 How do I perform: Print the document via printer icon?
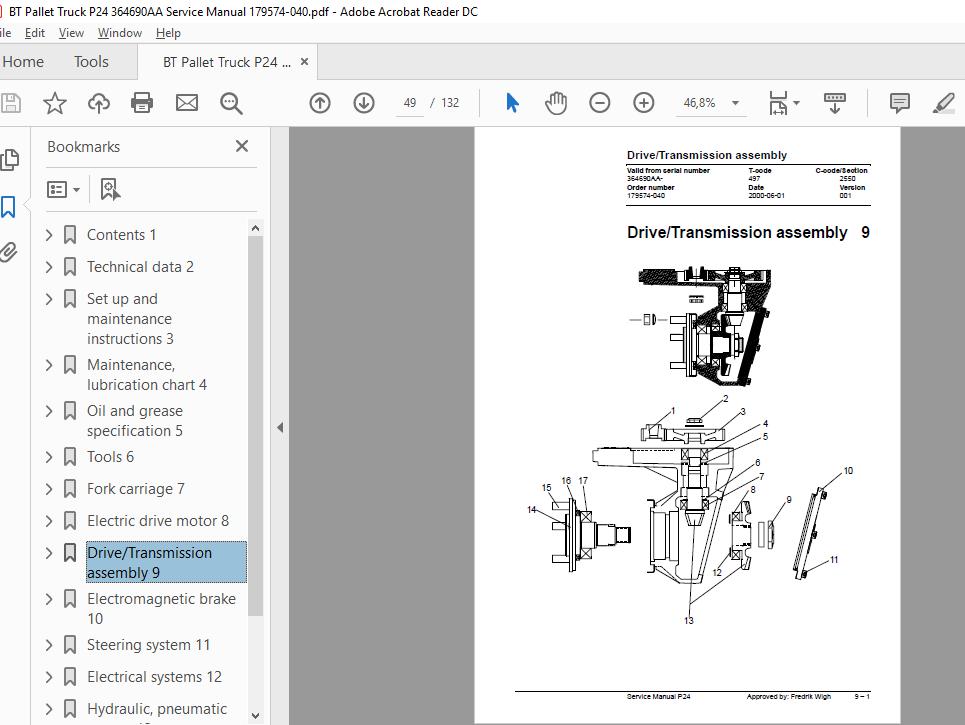point(142,103)
